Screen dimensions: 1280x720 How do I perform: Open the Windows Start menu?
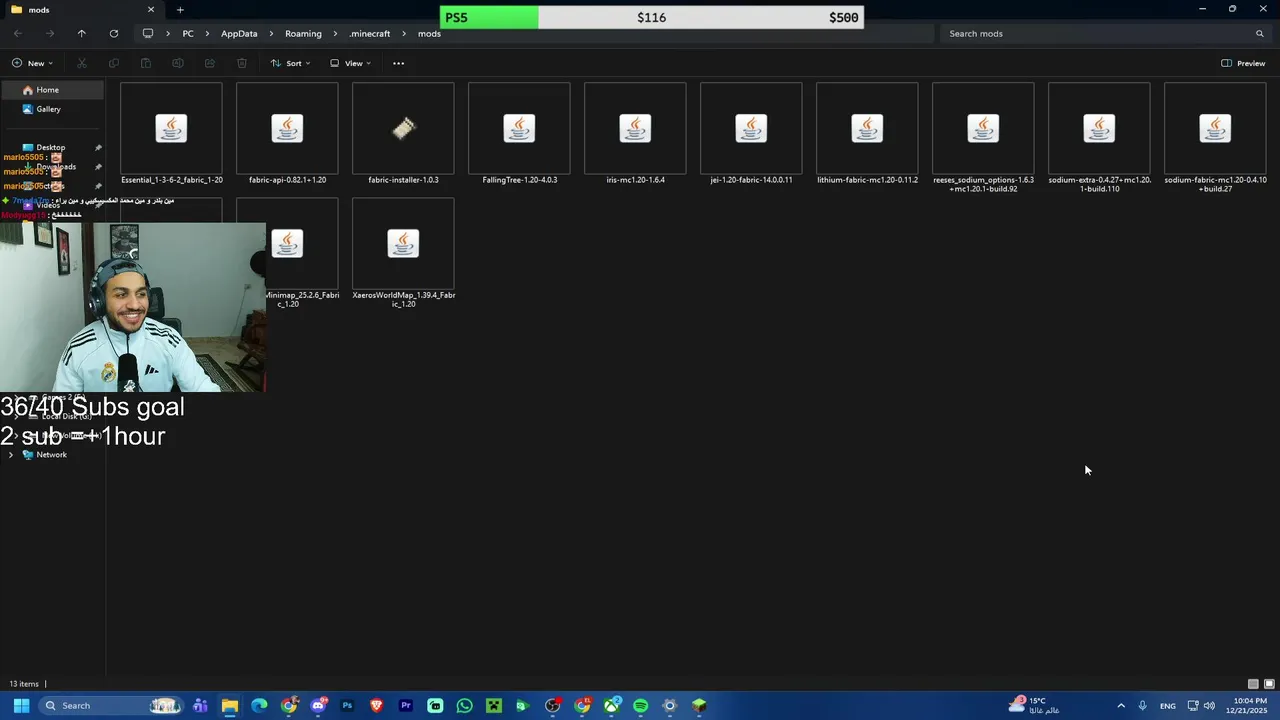tap(21, 705)
